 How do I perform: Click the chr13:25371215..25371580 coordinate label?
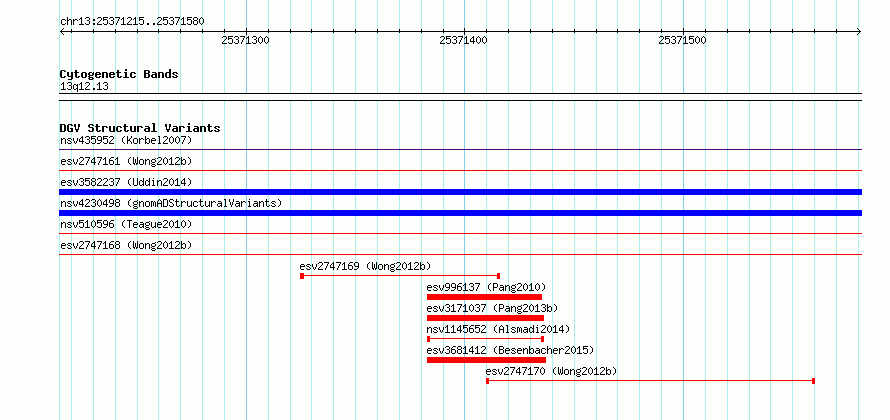(x=132, y=22)
